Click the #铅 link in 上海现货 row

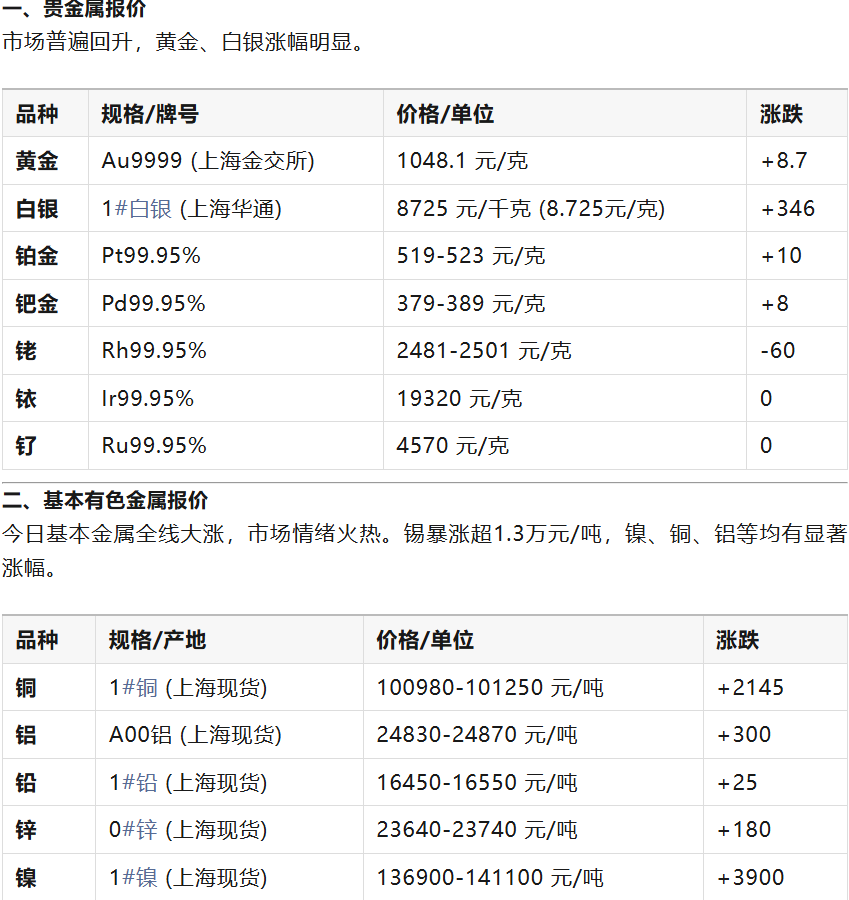coord(139,783)
